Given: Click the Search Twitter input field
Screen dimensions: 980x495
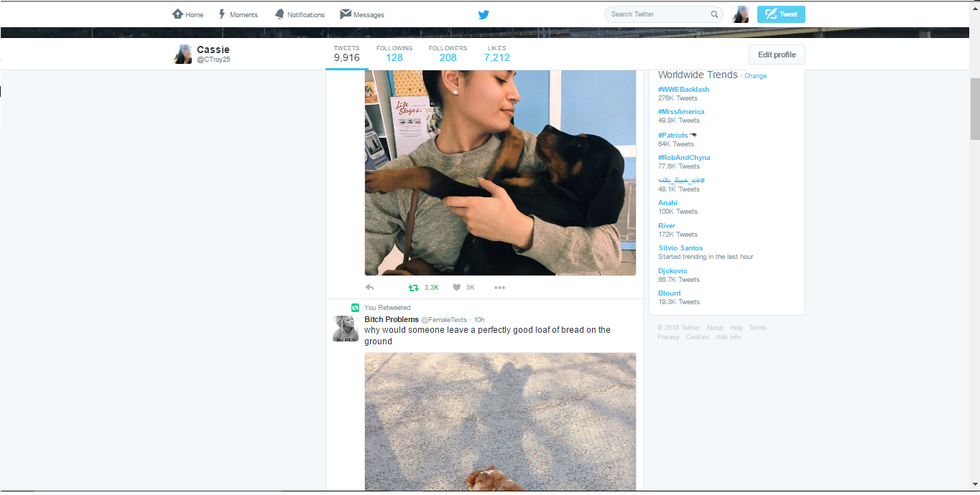Looking at the screenshot, I should click(657, 14).
